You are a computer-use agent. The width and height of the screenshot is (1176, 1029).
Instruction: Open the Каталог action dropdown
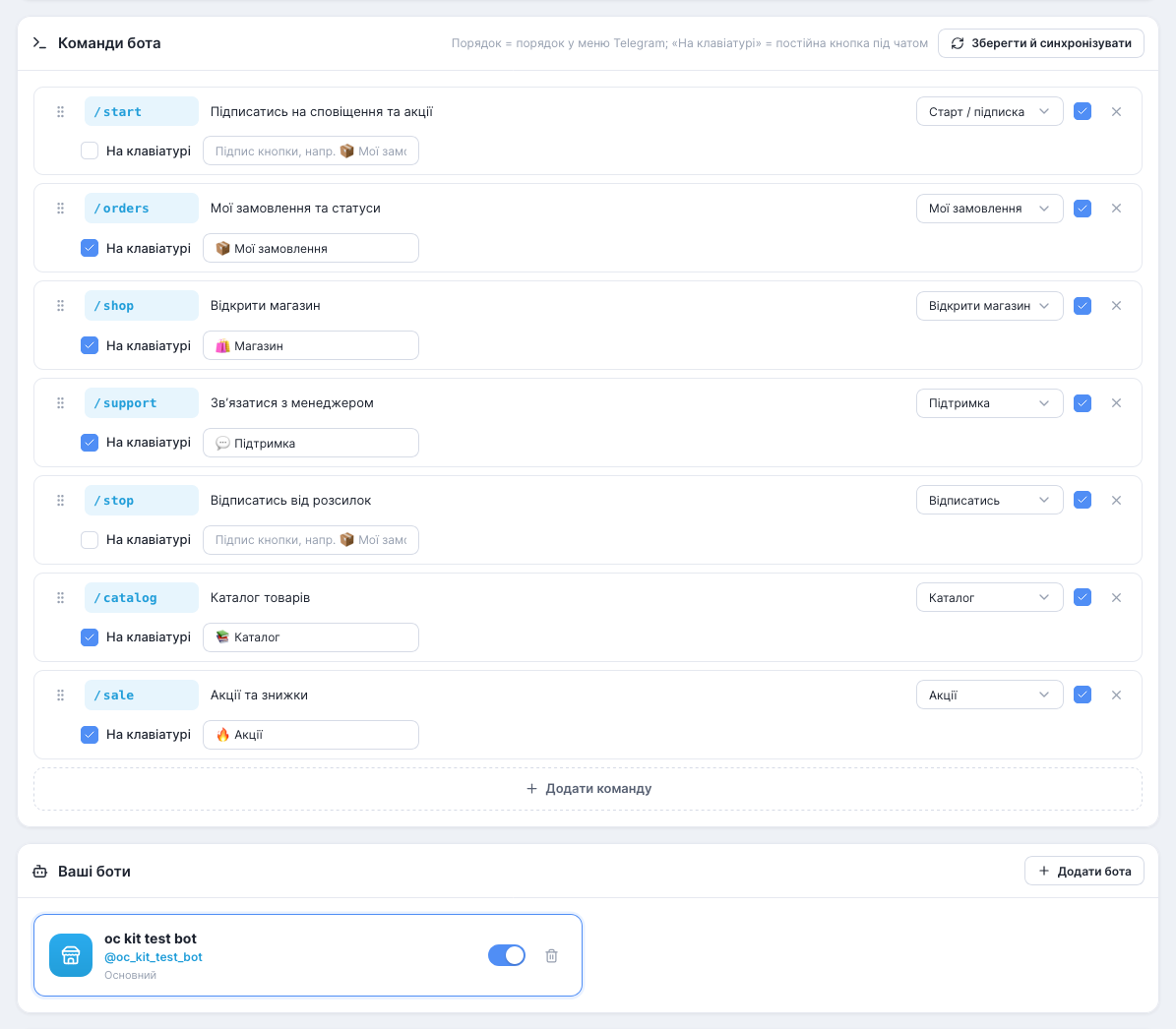989,598
